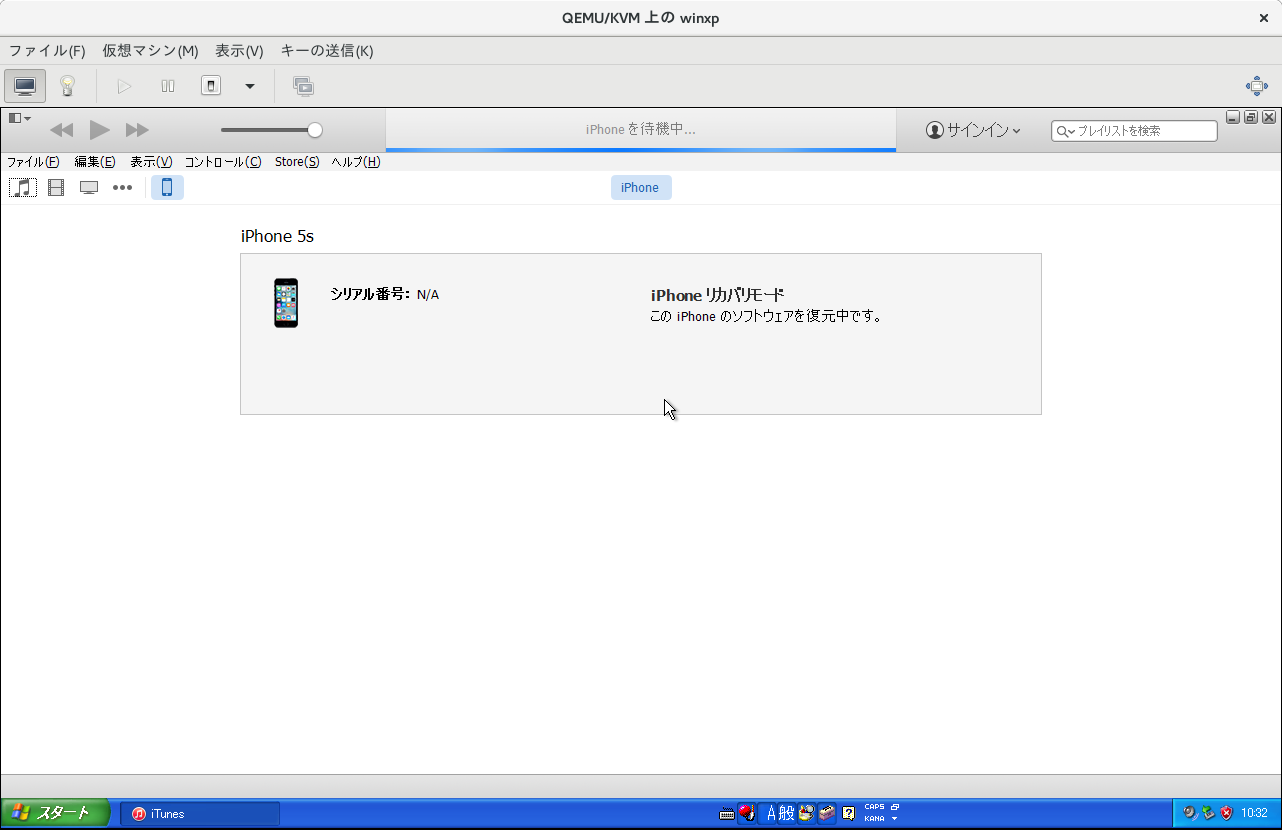The height and width of the screenshot is (830, 1282).
Task: Open the Store(S) menu
Action: [x=297, y=162]
